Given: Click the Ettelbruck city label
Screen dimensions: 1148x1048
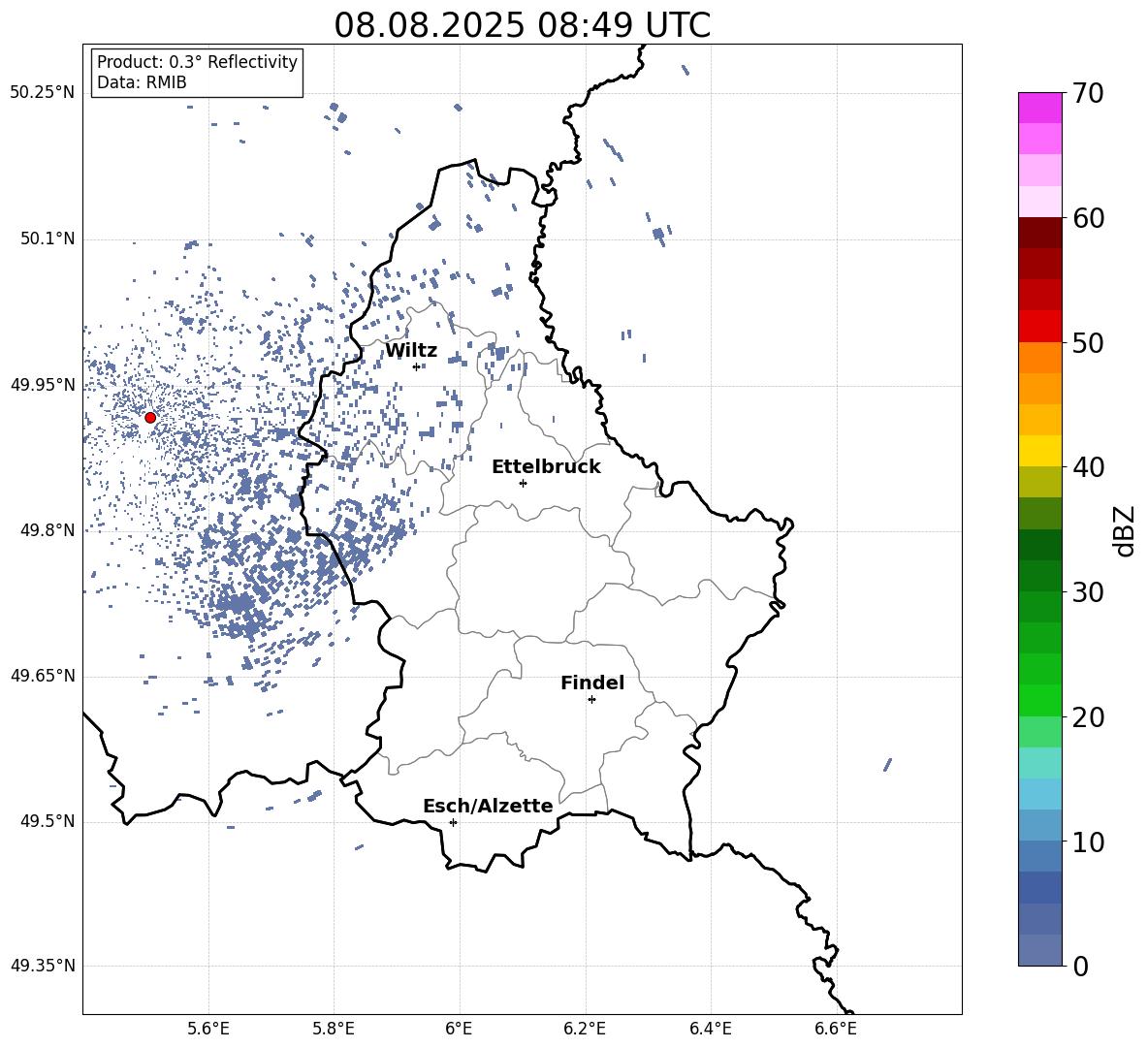Looking at the screenshot, I should [546, 467].
